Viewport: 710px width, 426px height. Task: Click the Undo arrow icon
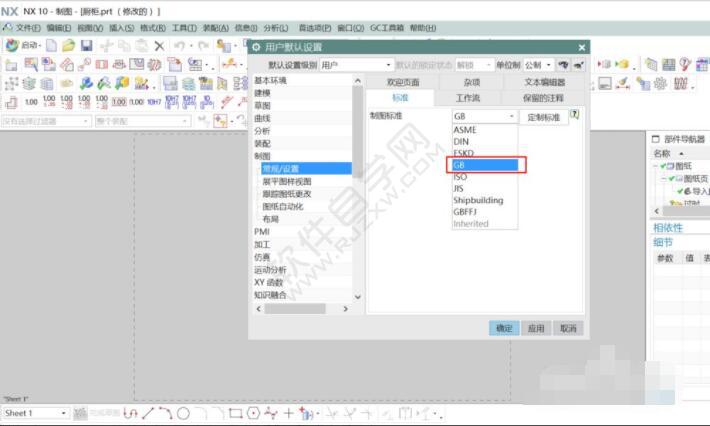click(180, 46)
